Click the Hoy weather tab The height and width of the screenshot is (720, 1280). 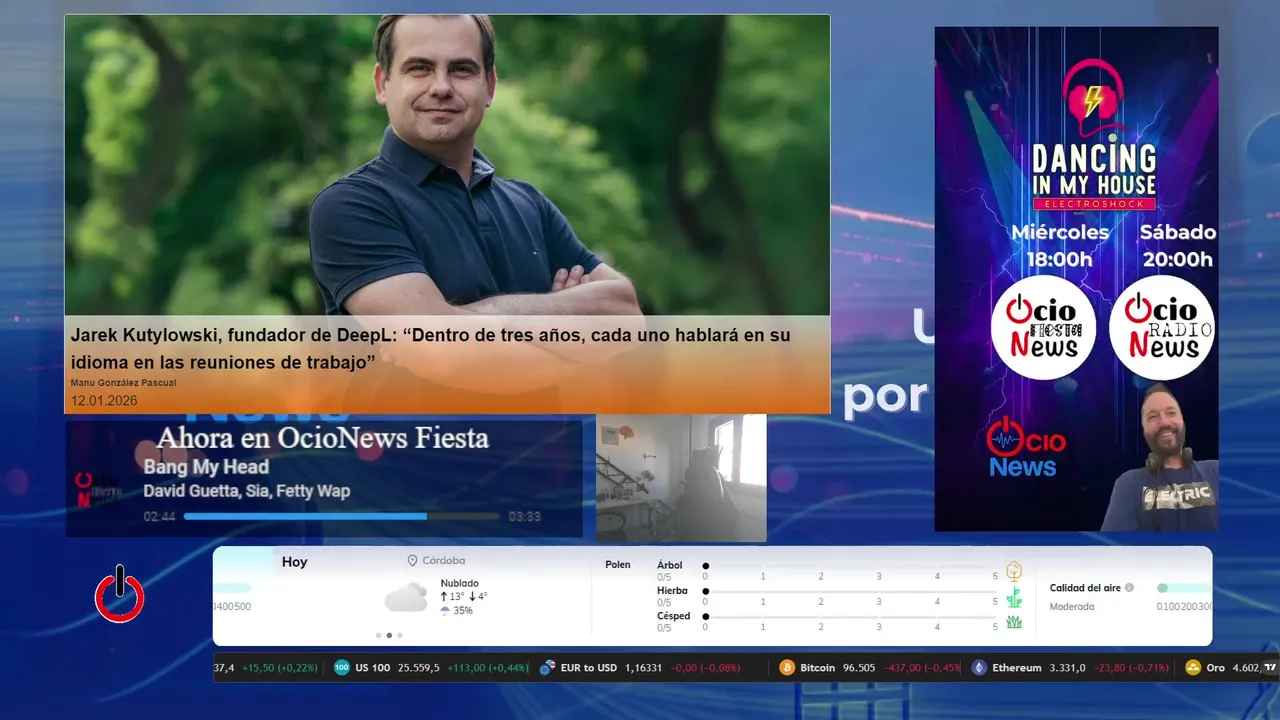pos(294,562)
